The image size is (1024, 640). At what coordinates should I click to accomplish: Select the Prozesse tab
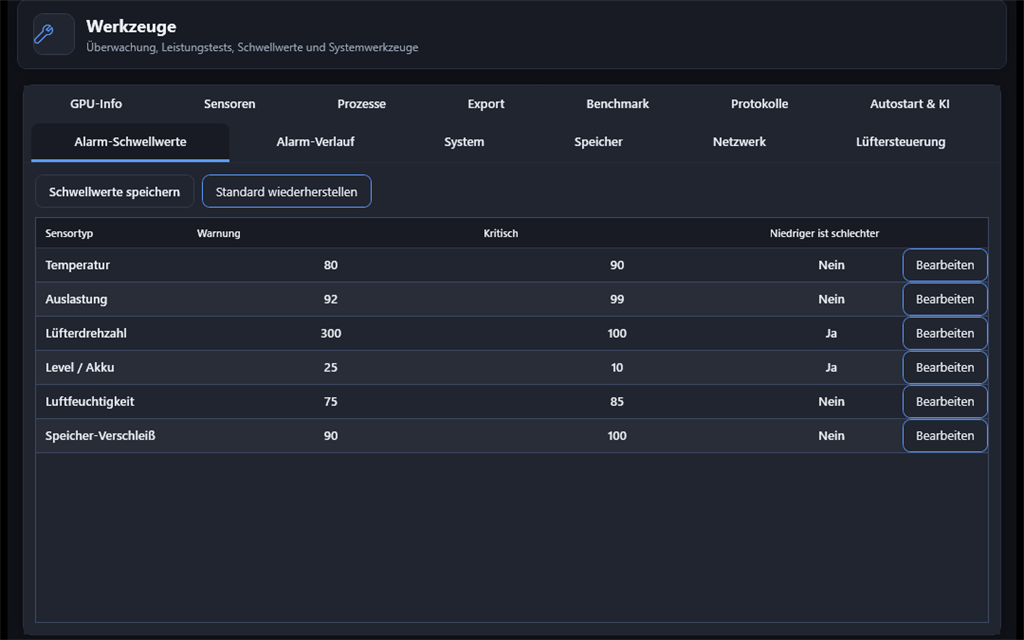tap(361, 104)
